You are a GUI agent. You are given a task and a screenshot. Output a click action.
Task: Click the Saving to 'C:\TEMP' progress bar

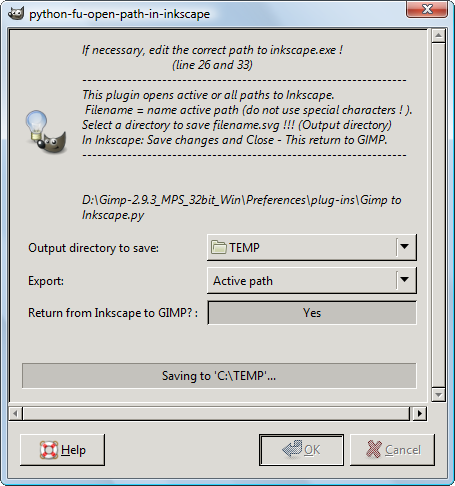click(219, 376)
